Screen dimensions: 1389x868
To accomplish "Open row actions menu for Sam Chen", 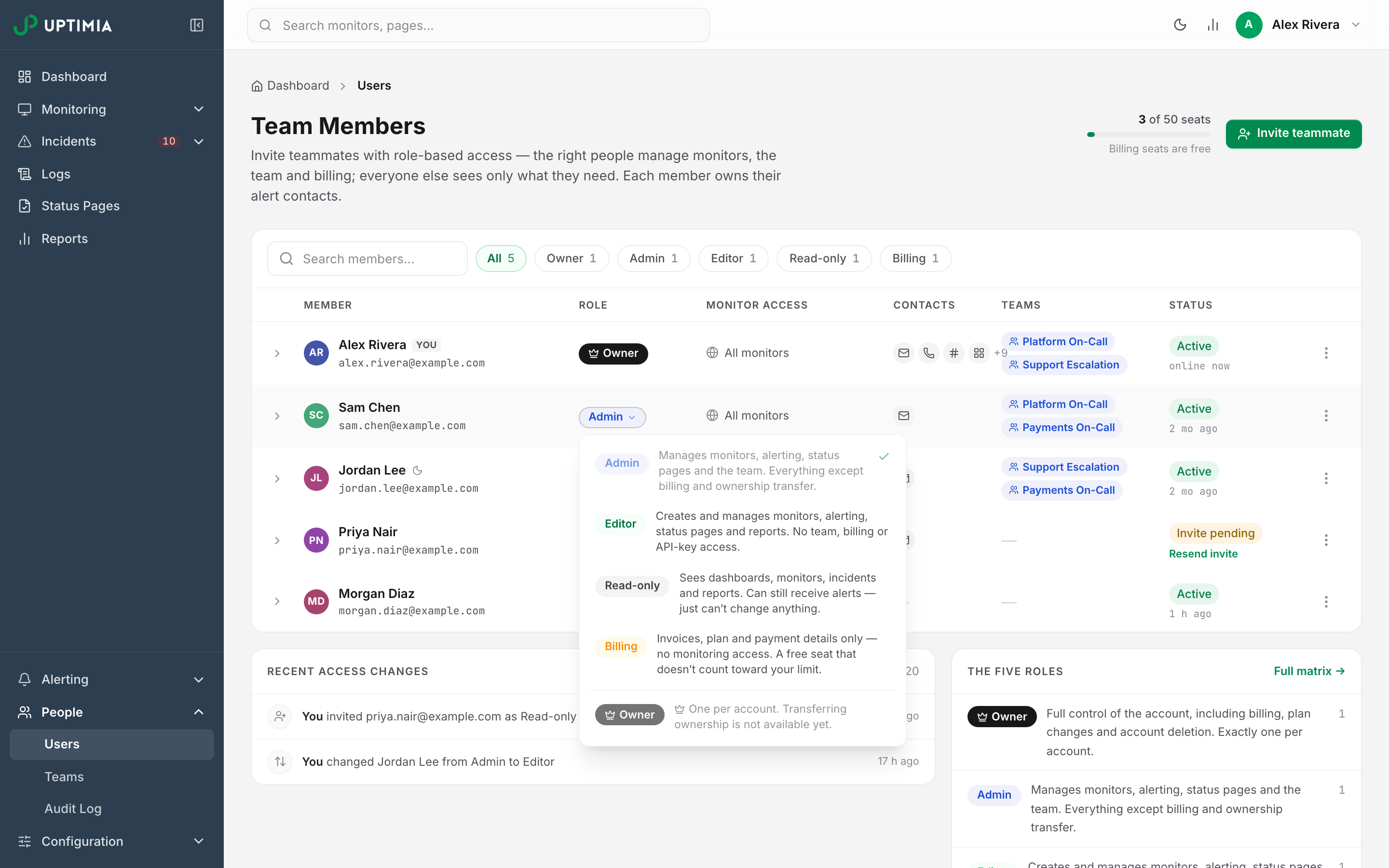I will 1326,416.
